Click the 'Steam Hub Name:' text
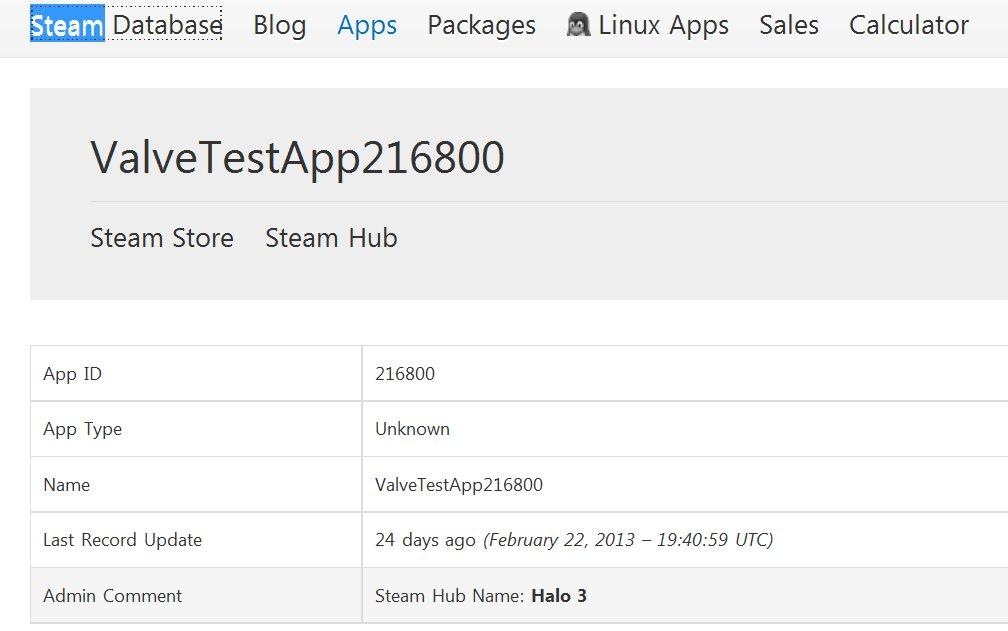The image size is (1008, 631). pyautogui.click(x=450, y=596)
